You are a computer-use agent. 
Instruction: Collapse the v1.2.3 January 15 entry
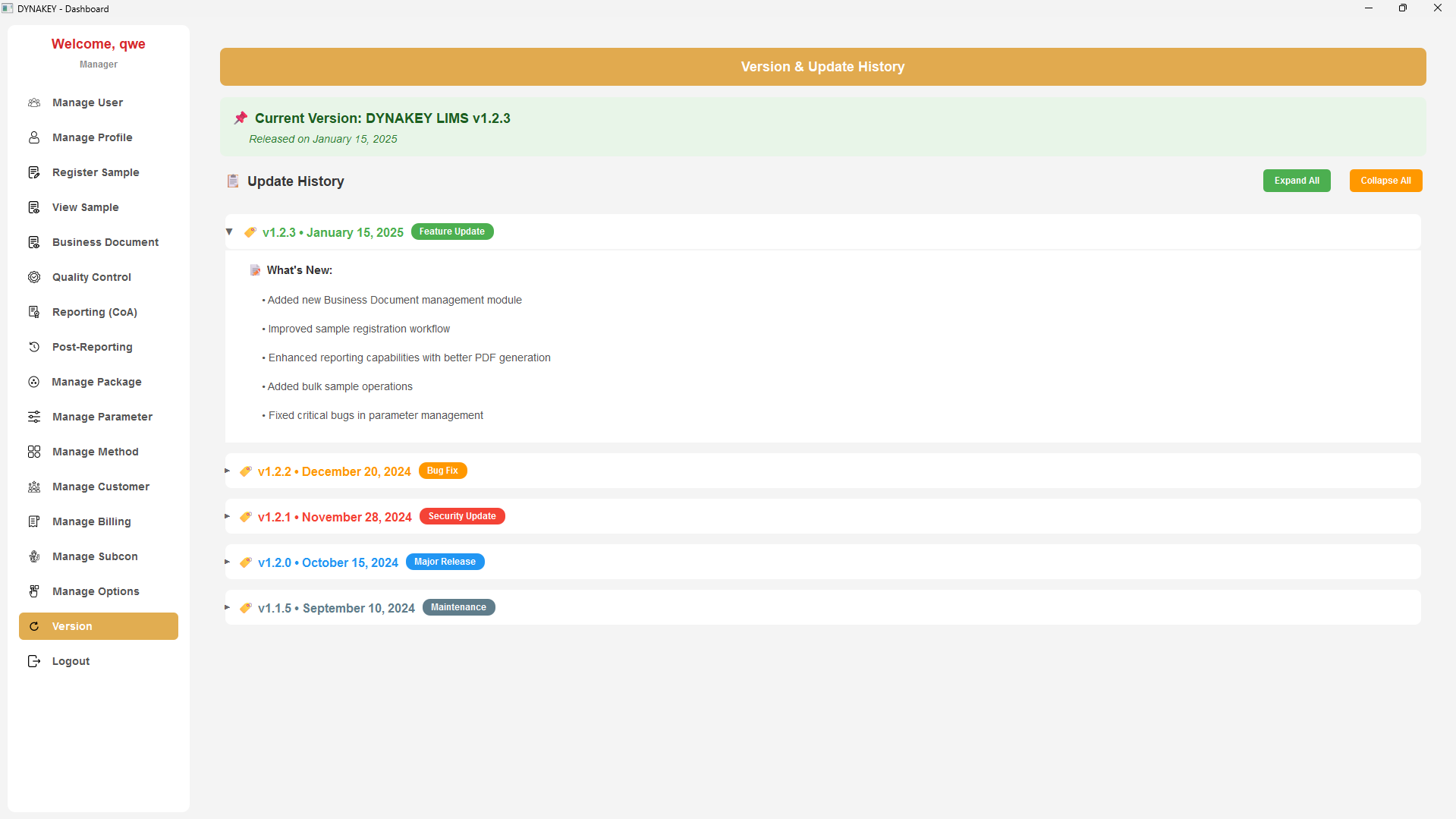(229, 232)
